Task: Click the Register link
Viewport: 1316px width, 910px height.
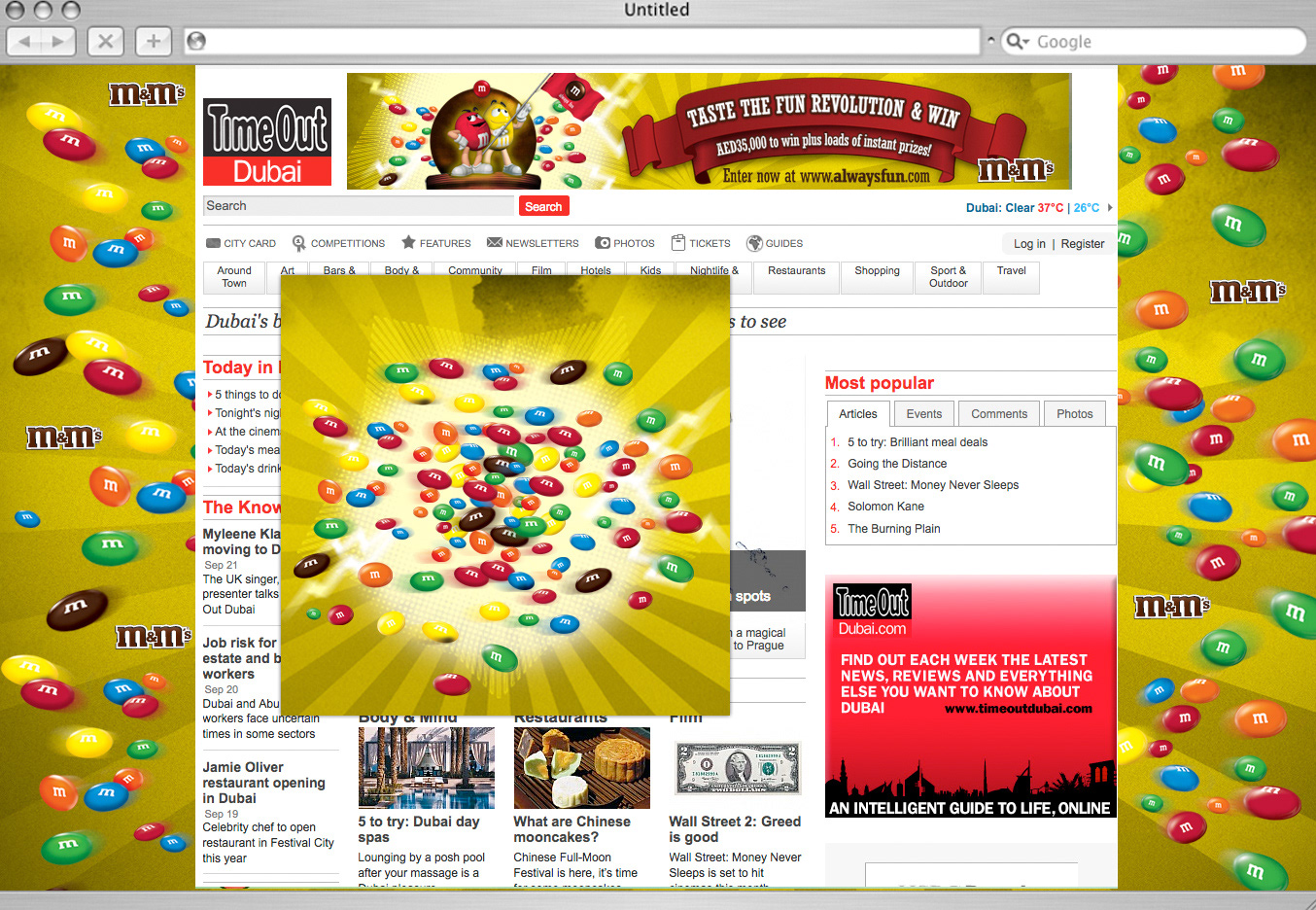Action: pyautogui.click(x=1082, y=244)
